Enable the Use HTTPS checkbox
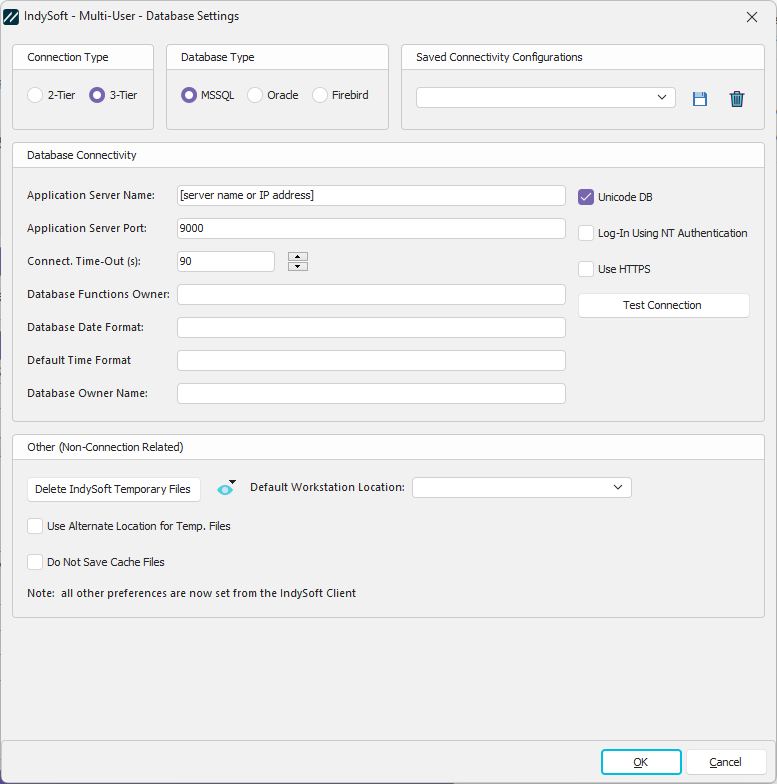 click(x=586, y=269)
